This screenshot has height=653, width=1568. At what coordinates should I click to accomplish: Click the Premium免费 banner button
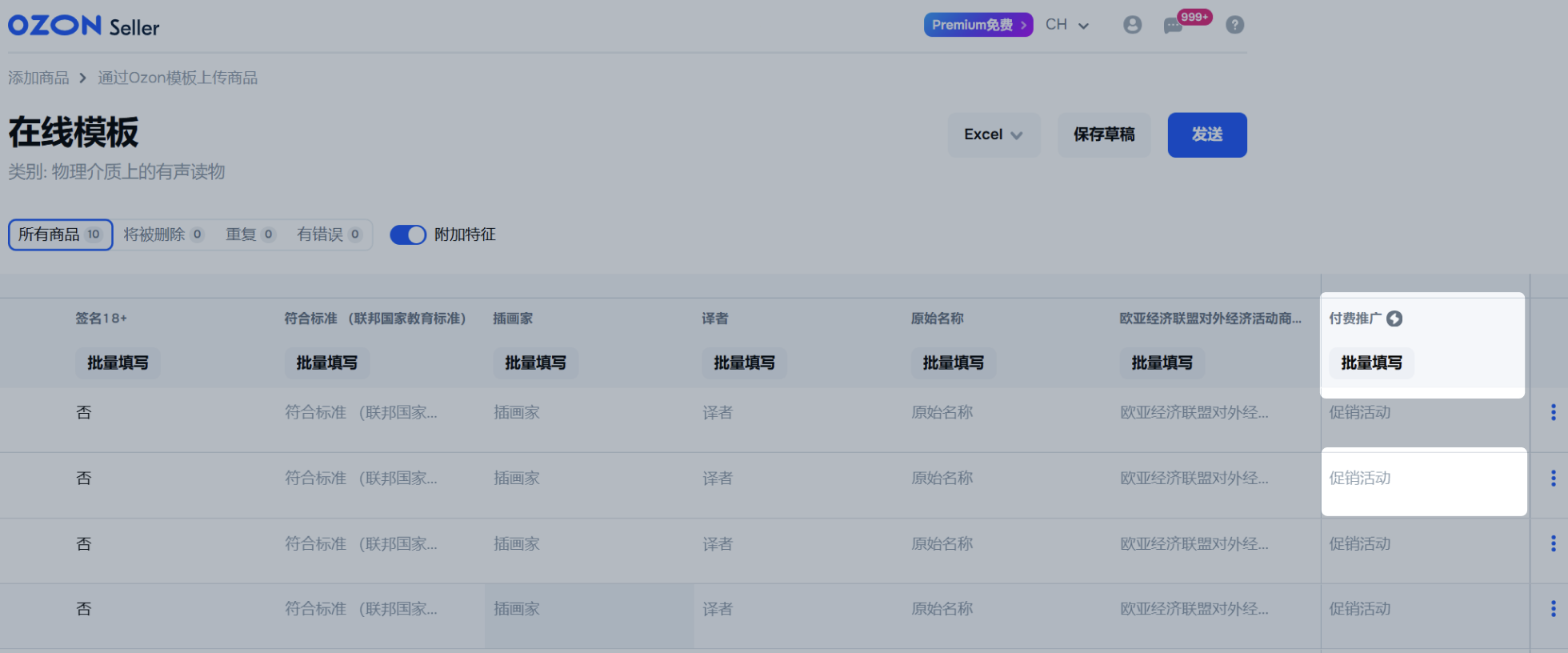coord(978,25)
